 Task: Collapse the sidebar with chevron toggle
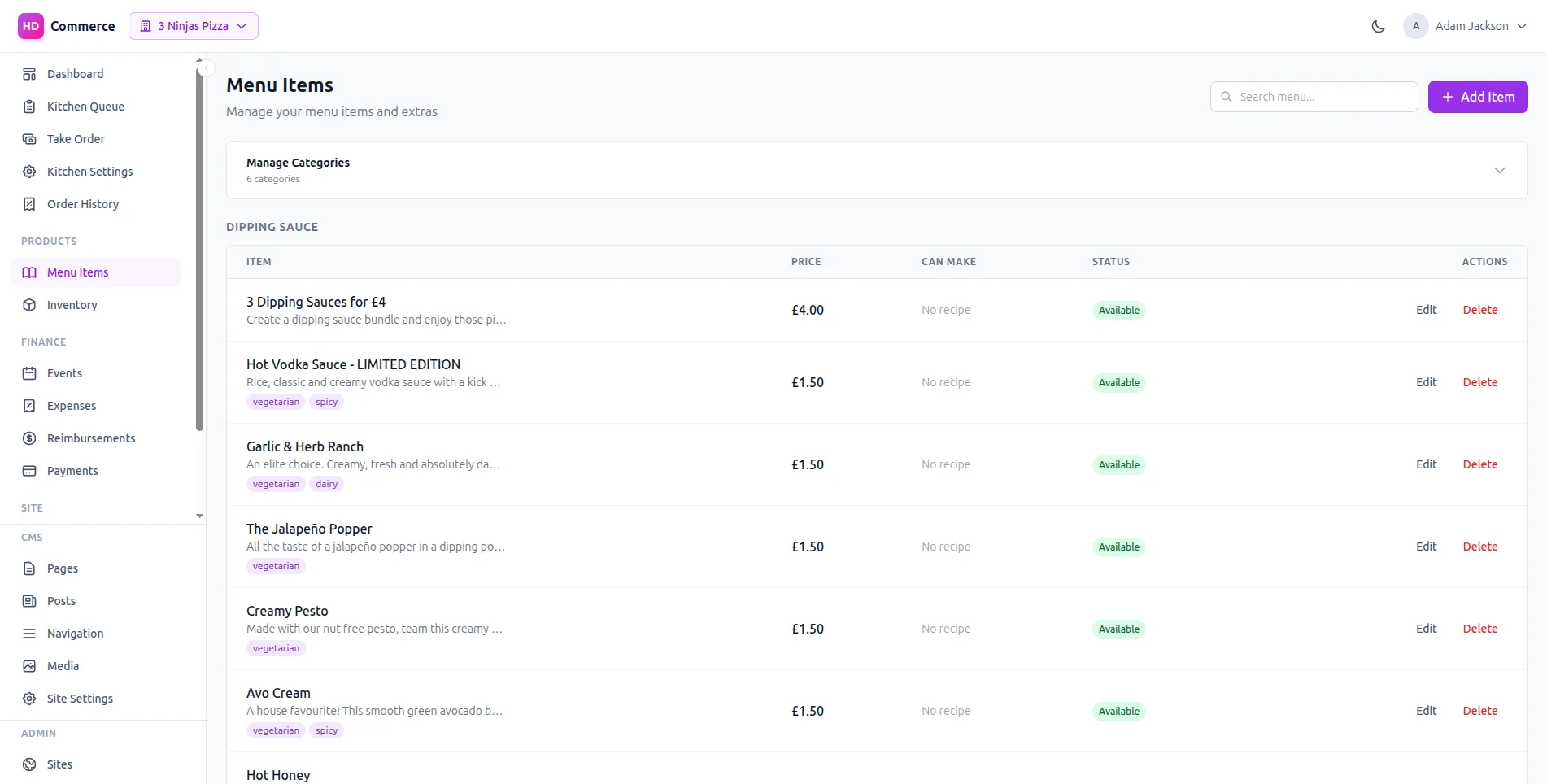click(207, 68)
